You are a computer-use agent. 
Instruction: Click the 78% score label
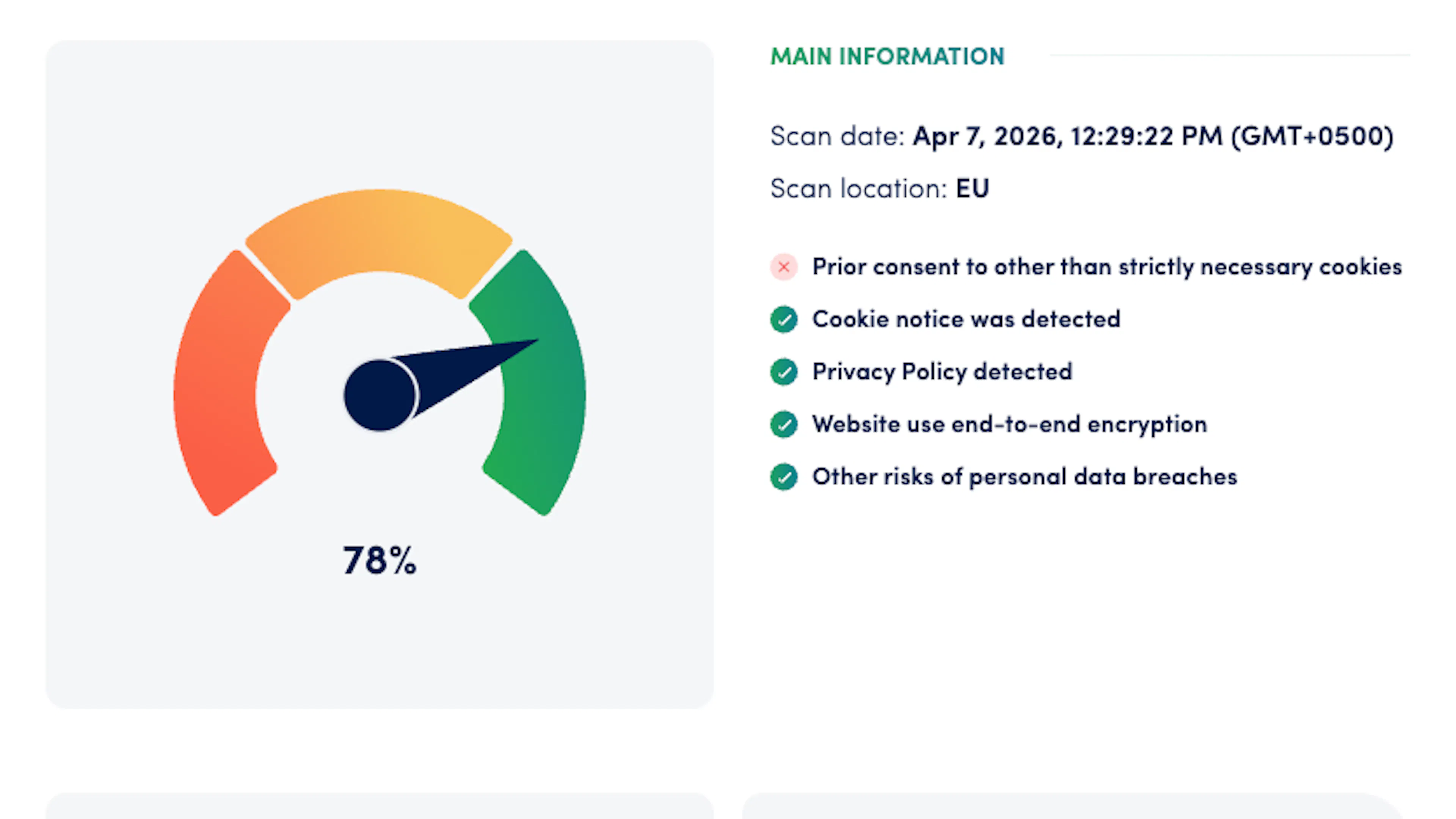[x=379, y=561]
